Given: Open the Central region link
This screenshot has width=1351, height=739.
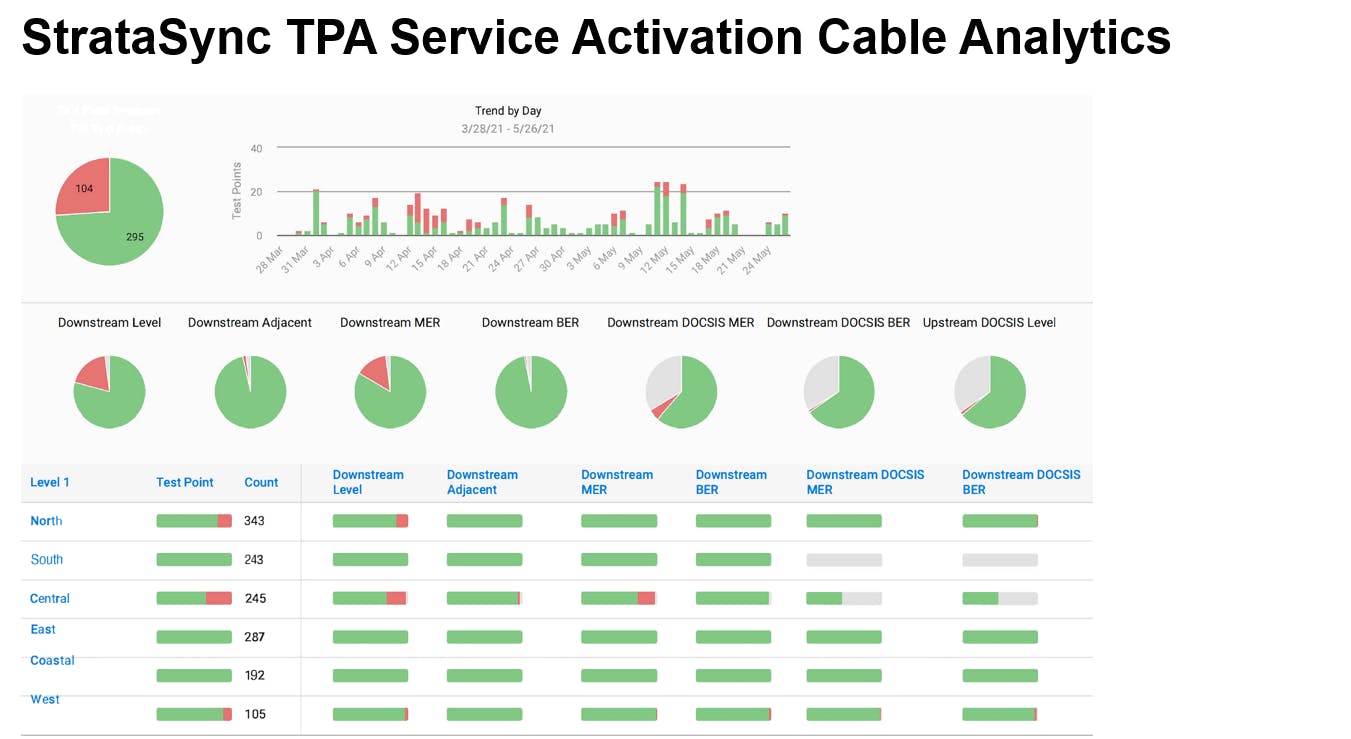Looking at the screenshot, I should 49,598.
